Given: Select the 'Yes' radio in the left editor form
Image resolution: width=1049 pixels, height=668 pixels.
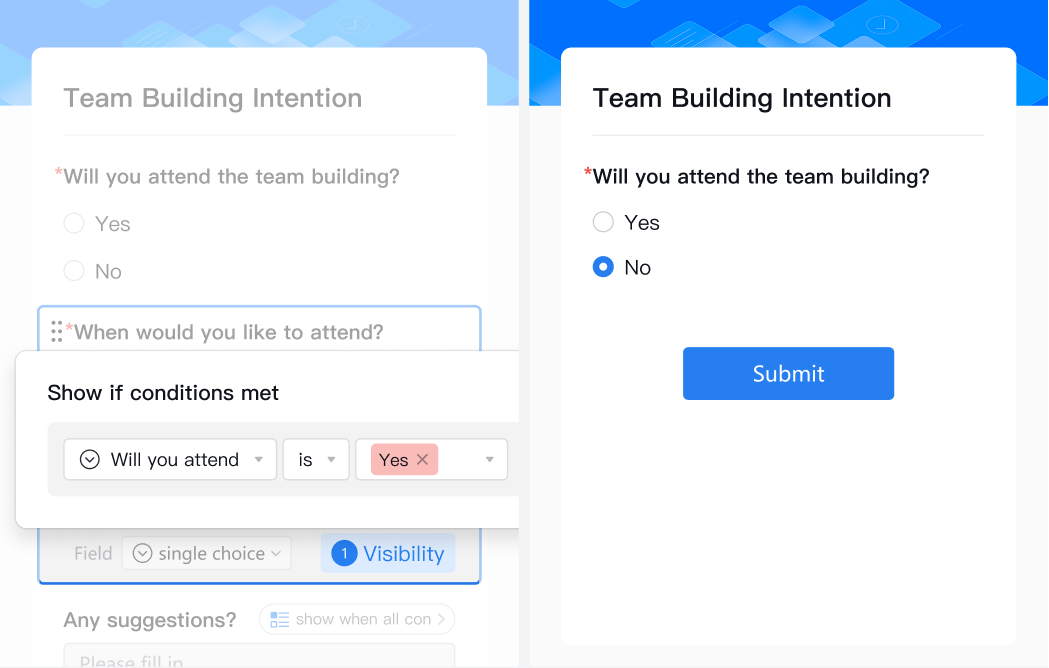Looking at the screenshot, I should (74, 224).
